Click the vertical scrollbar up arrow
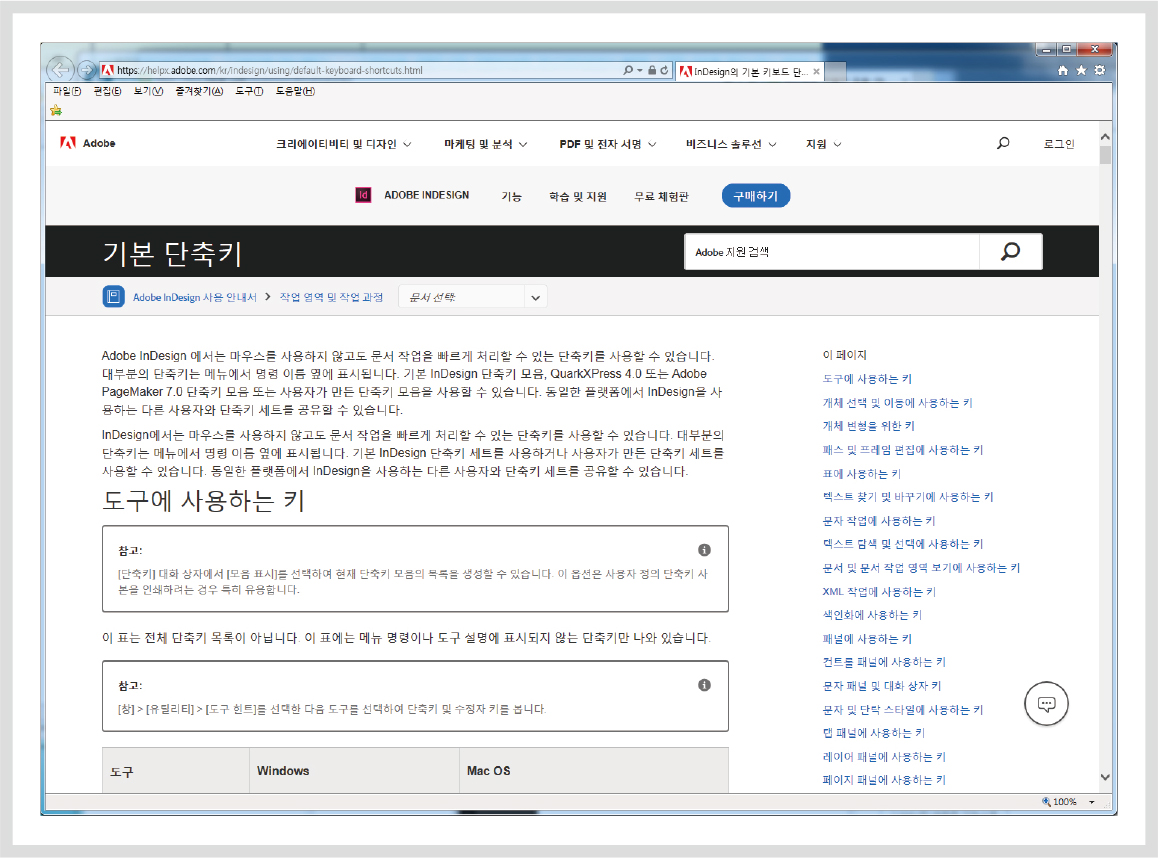Viewport: 1158px width, 858px height. [x=1105, y=137]
